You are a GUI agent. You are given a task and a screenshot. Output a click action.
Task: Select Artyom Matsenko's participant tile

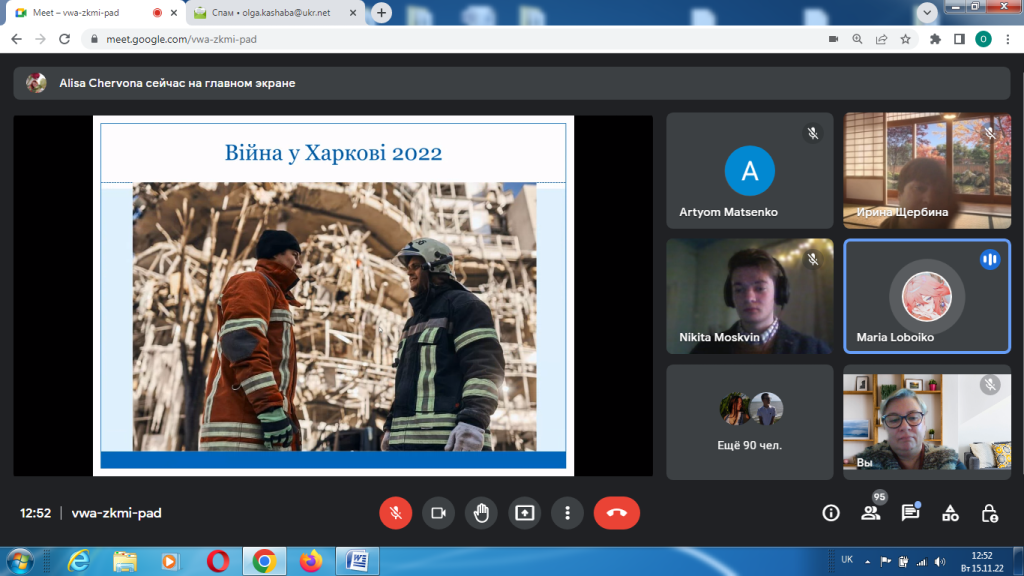click(x=750, y=170)
